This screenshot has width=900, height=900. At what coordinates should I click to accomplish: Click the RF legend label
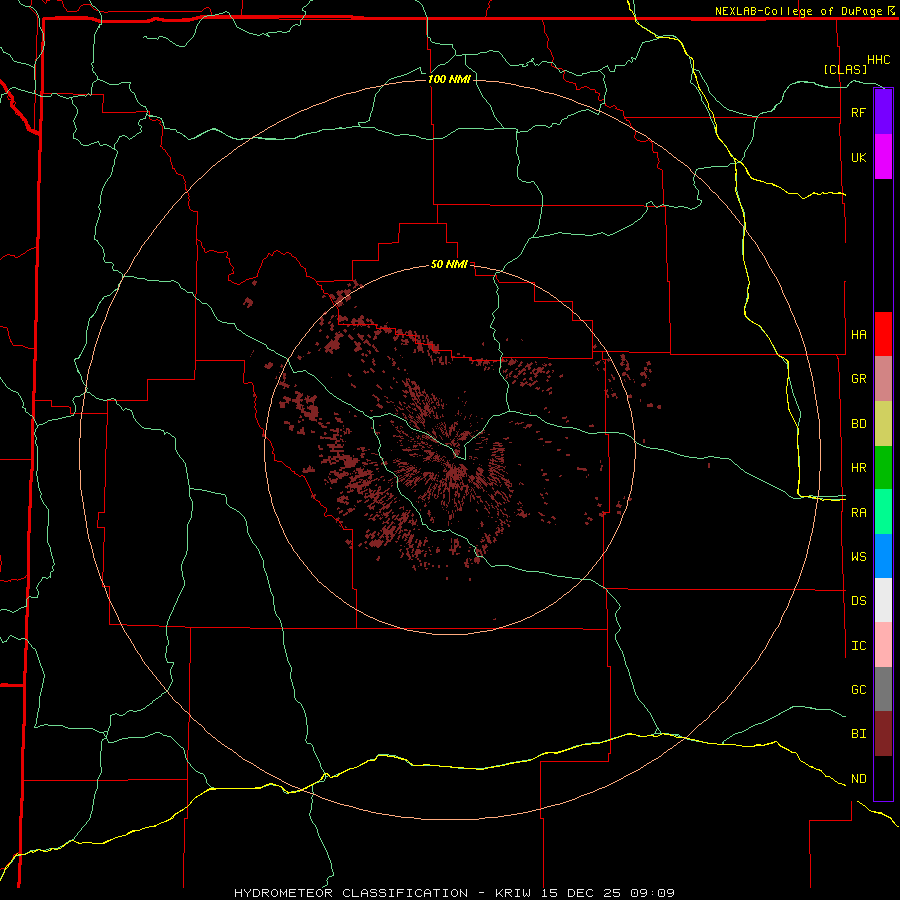point(858,112)
